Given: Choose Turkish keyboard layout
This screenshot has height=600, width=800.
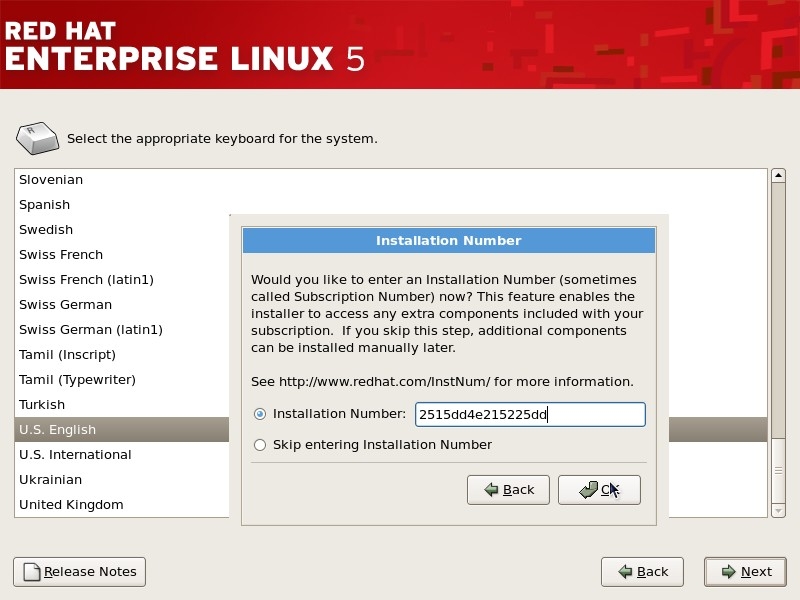Looking at the screenshot, I should pos(122,405).
